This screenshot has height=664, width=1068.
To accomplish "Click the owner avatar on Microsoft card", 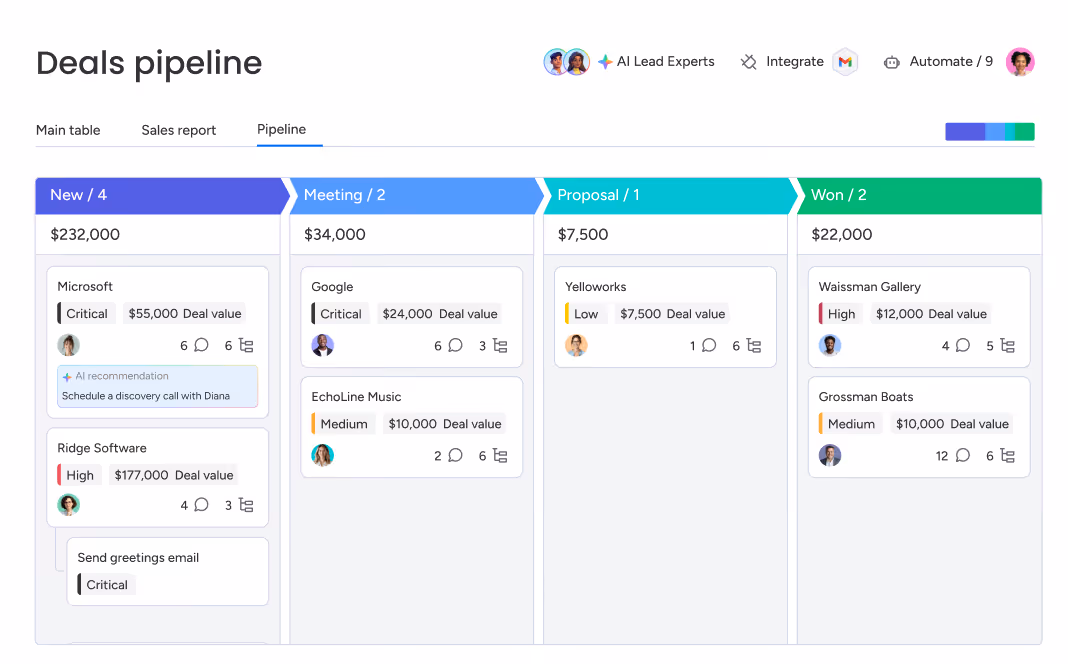I will pyautogui.click(x=69, y=345).
